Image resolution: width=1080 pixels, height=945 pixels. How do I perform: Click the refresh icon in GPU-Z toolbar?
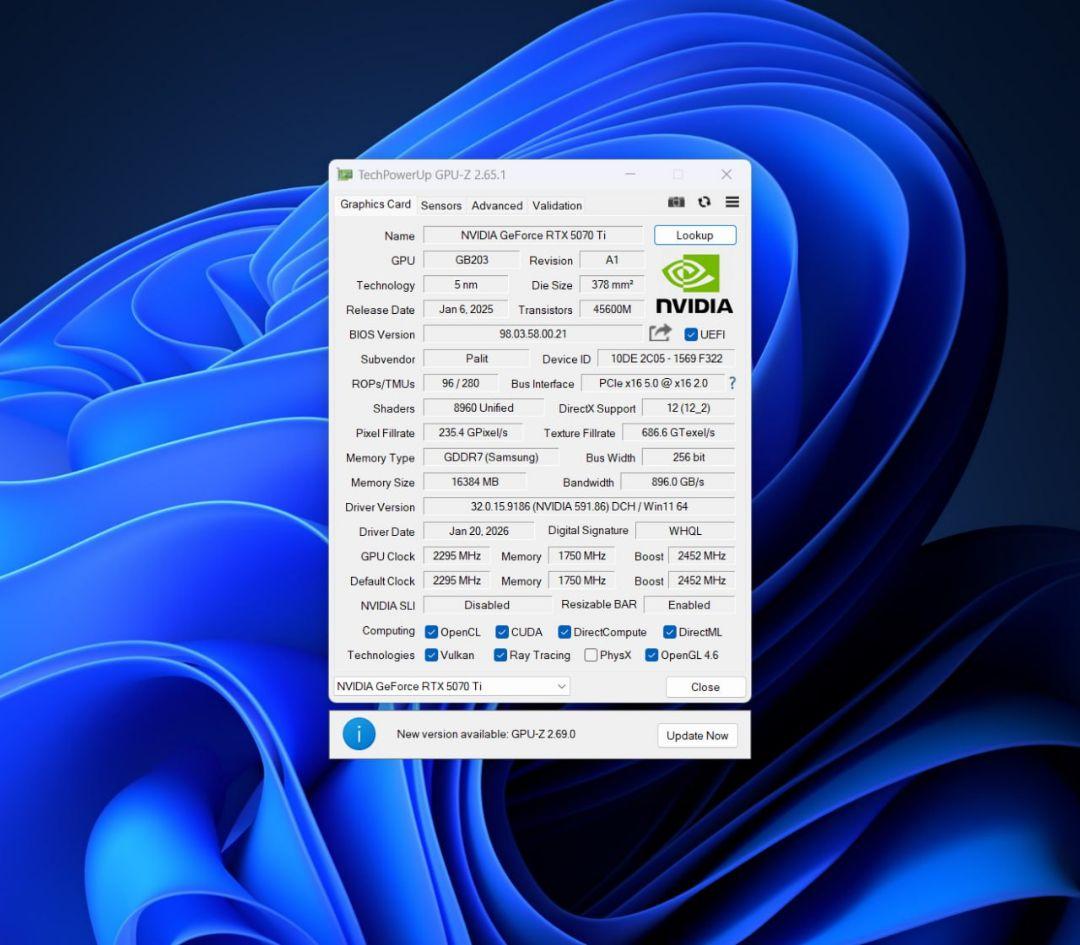pyautogui.click(x=704, y=202)
